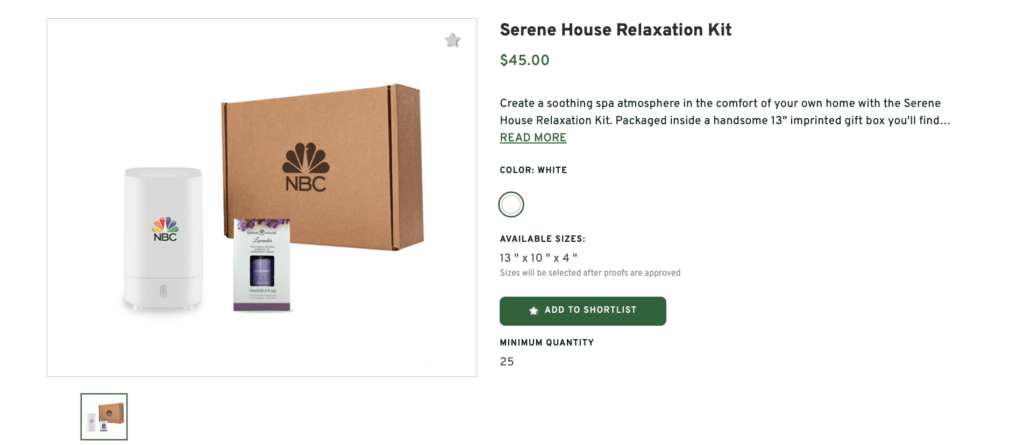The width and height of the screenshot is (1024, 445).
Task: Click the lavender essential oil package
Action: point(262,265)
